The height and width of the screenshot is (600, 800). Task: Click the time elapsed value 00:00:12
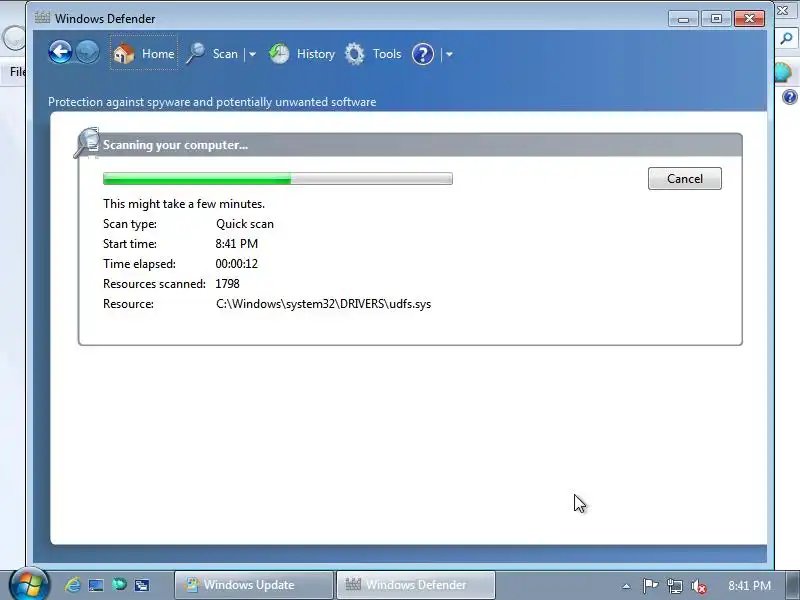click(x=237, y=264)
